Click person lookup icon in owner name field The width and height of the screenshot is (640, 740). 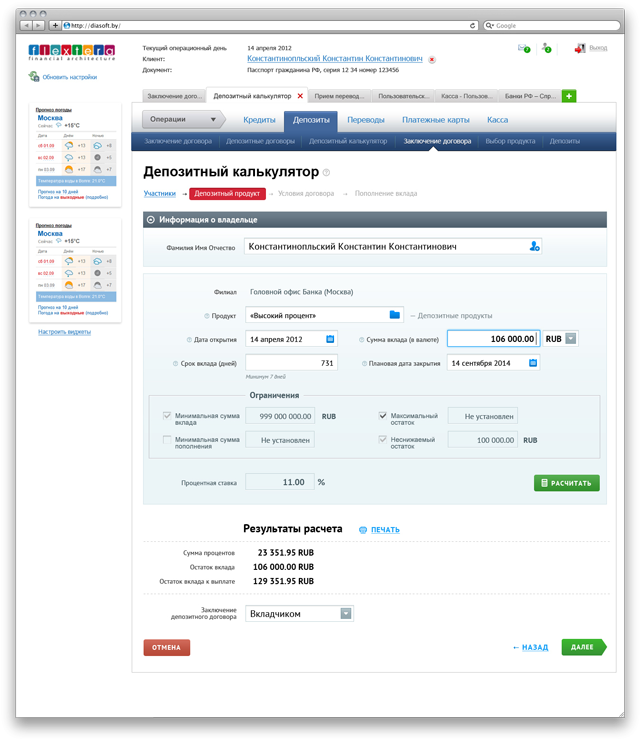pos(534,246)
